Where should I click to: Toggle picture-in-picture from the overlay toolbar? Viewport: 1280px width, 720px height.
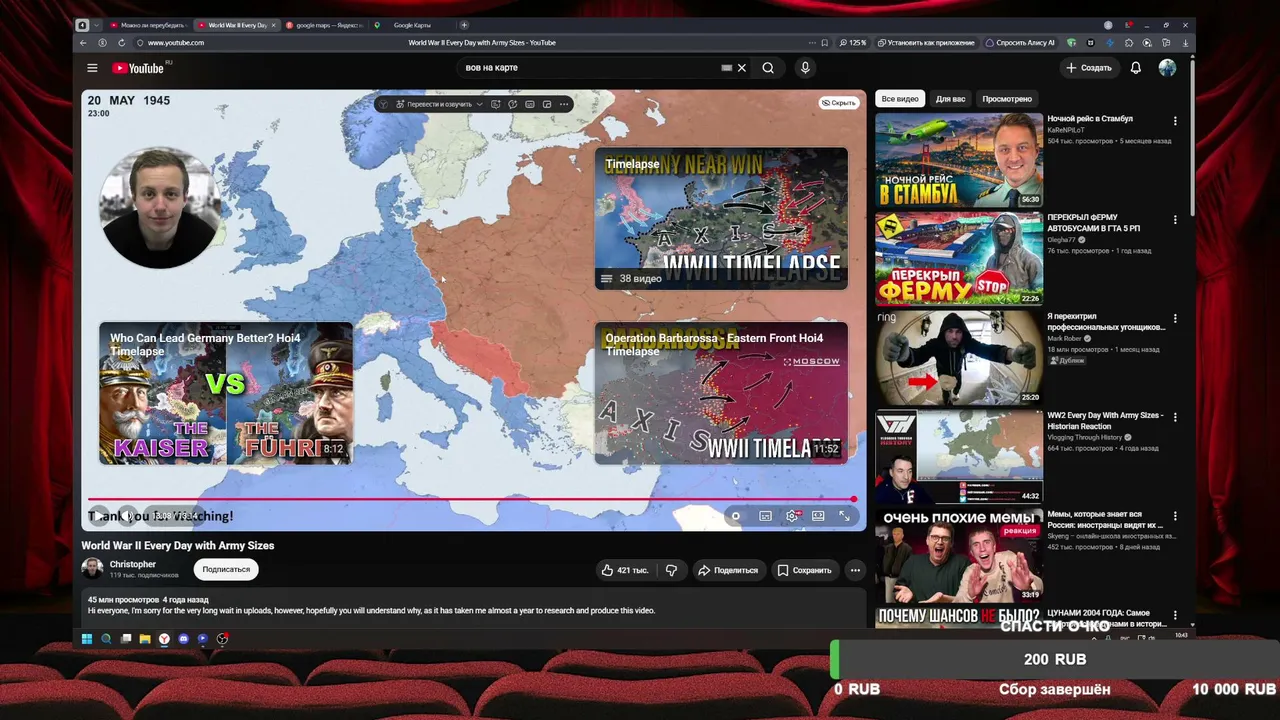tap(547, 104)
